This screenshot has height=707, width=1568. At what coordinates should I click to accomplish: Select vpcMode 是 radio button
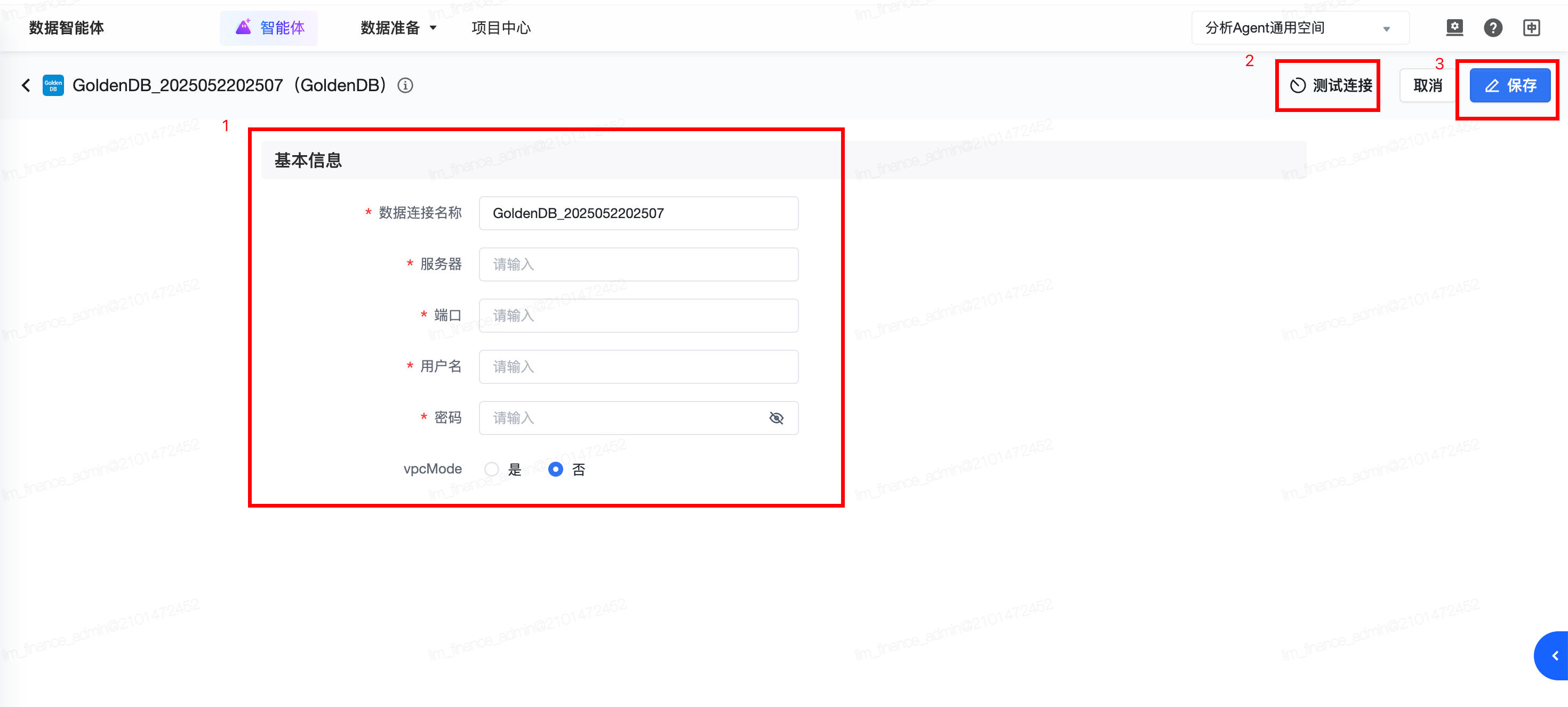492,469
